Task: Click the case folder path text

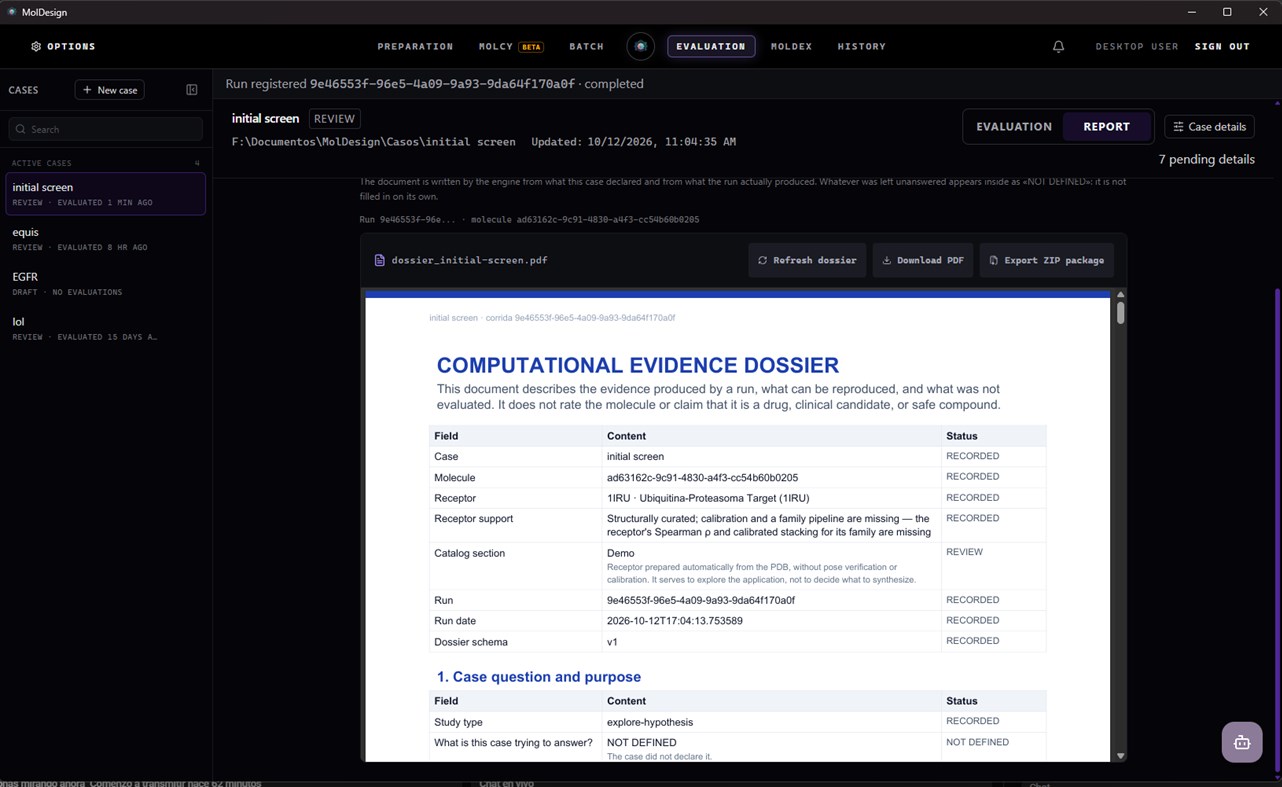Action: point(374,142)
